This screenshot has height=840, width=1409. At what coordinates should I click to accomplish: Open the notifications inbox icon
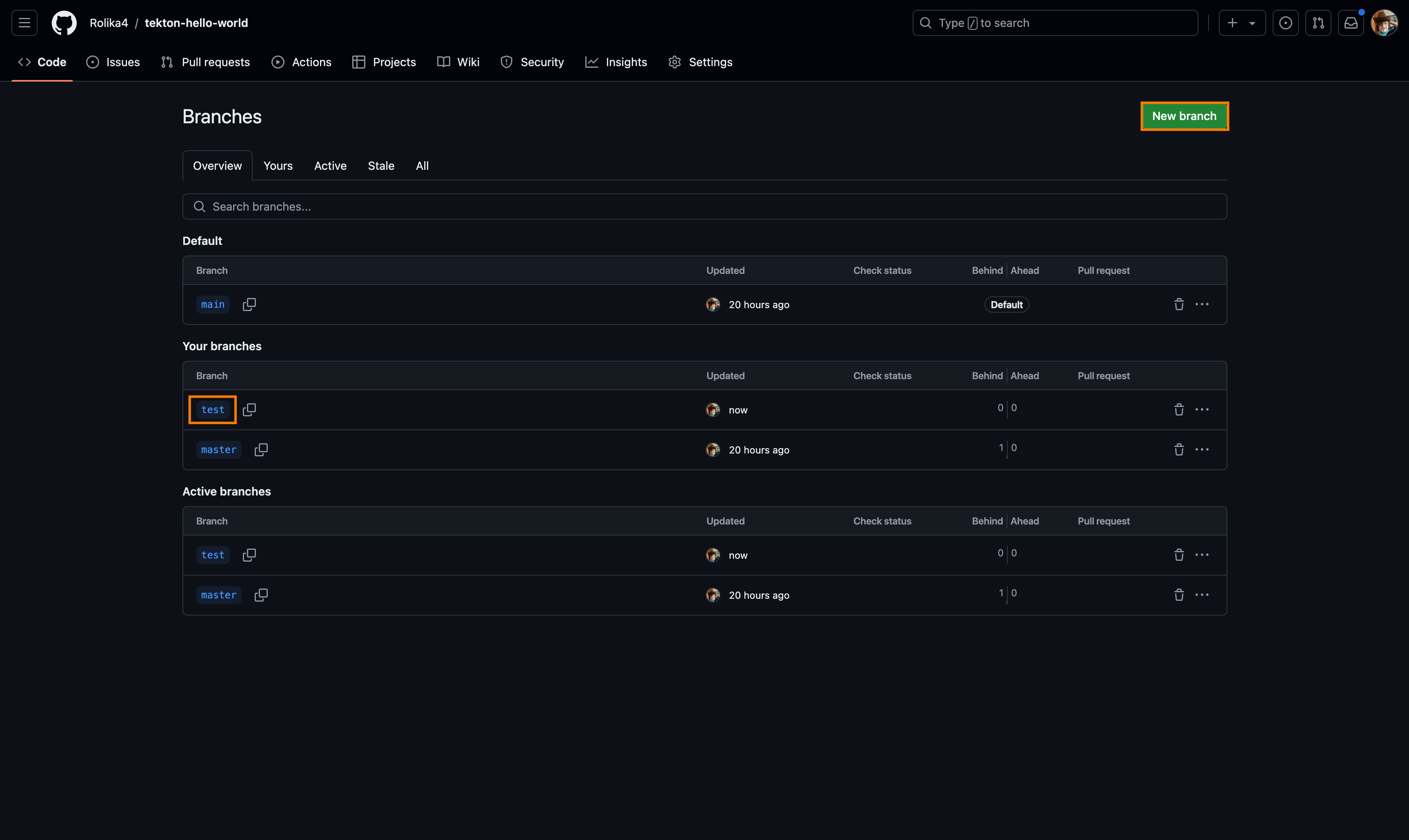(x=1351, y=23)
